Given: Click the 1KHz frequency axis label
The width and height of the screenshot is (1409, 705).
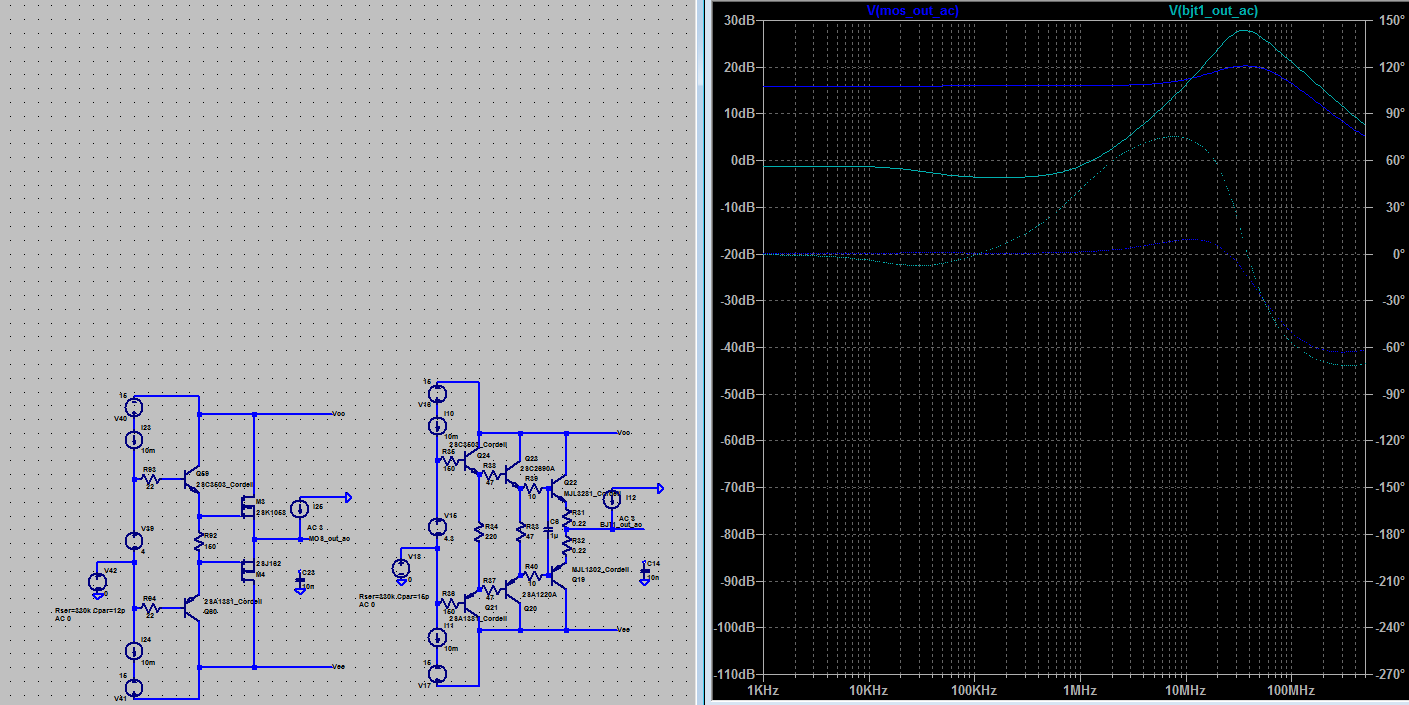Looking at the screenshot, I should coord(763,690).
